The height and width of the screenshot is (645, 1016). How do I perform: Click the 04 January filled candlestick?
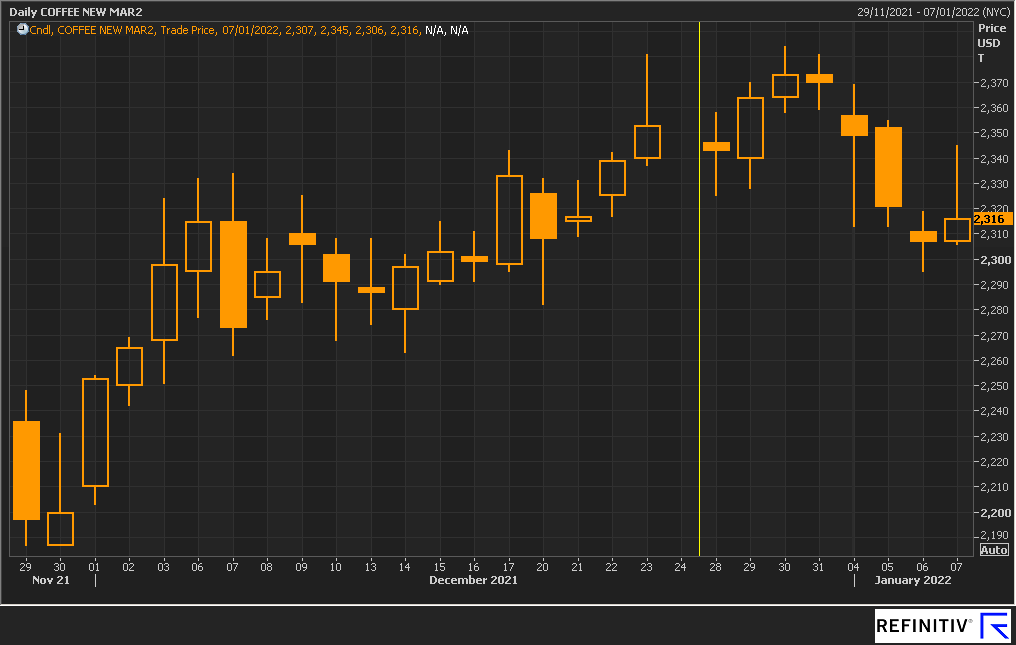point(854,125)
